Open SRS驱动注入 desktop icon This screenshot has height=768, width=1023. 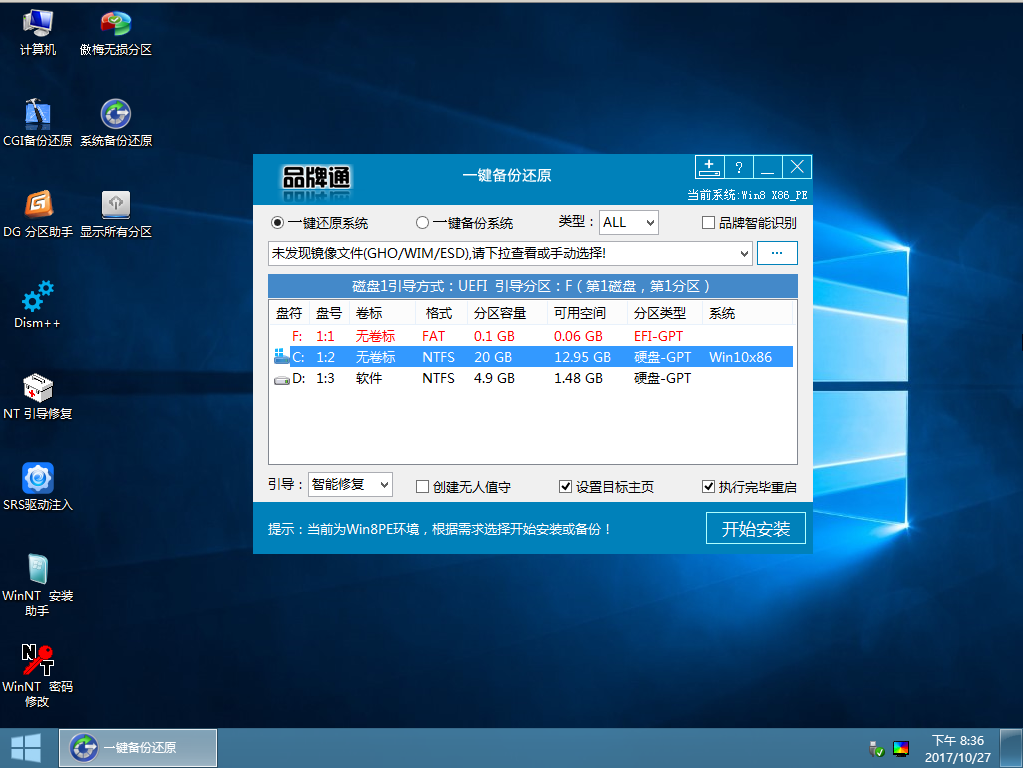click(37, 480)
